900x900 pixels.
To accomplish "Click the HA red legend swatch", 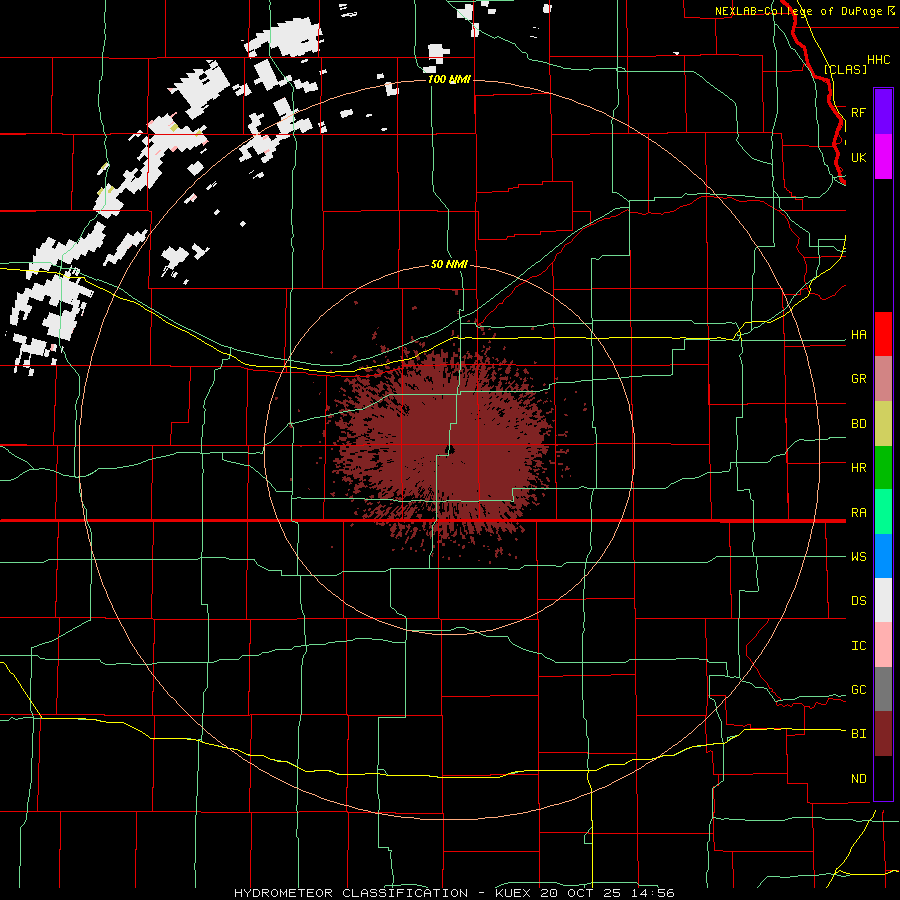I will tap(883, 334).
